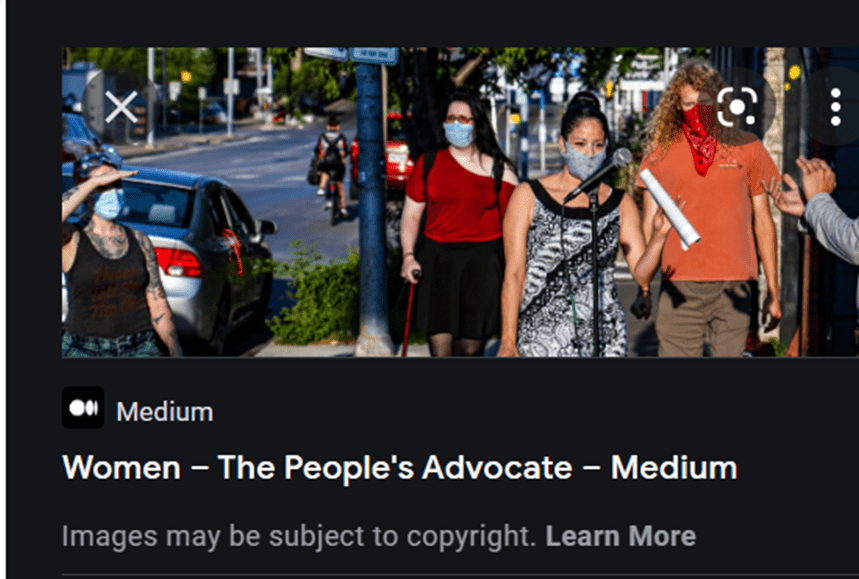
Task: Open the Medium source name link
Action: pyautogui.click(x=164, y=412)
